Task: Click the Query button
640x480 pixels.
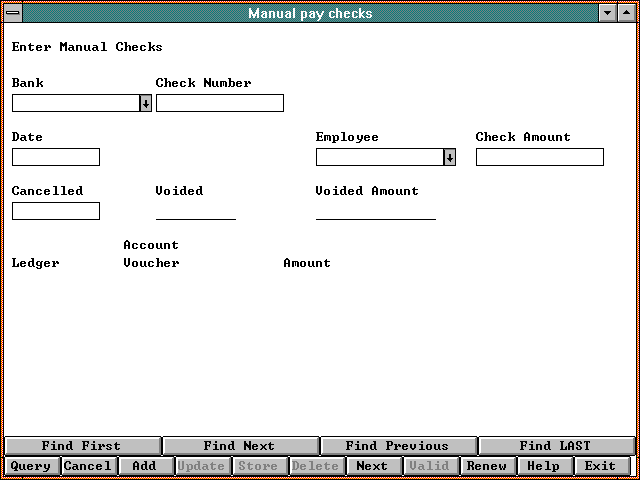Action: (x=31, y=466)
